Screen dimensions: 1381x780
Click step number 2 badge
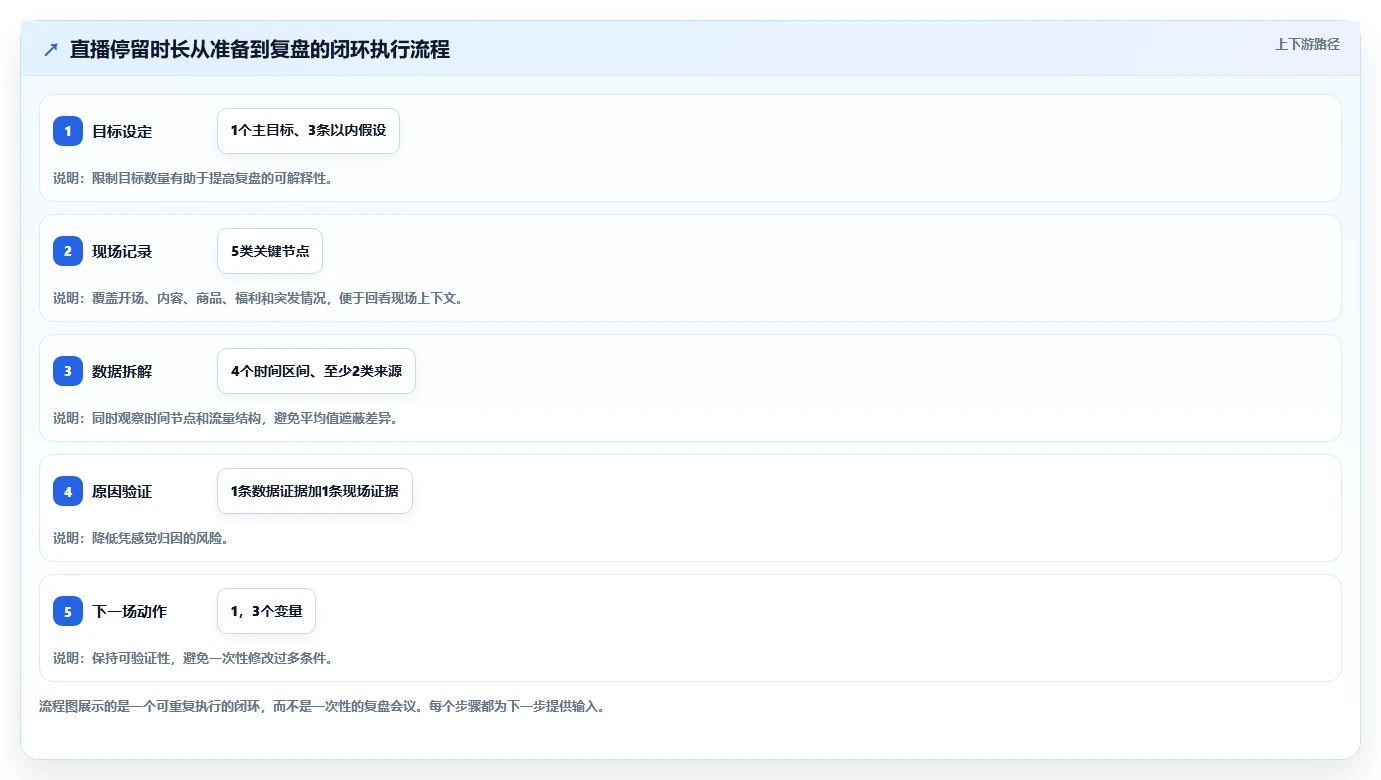coord(68,251)
